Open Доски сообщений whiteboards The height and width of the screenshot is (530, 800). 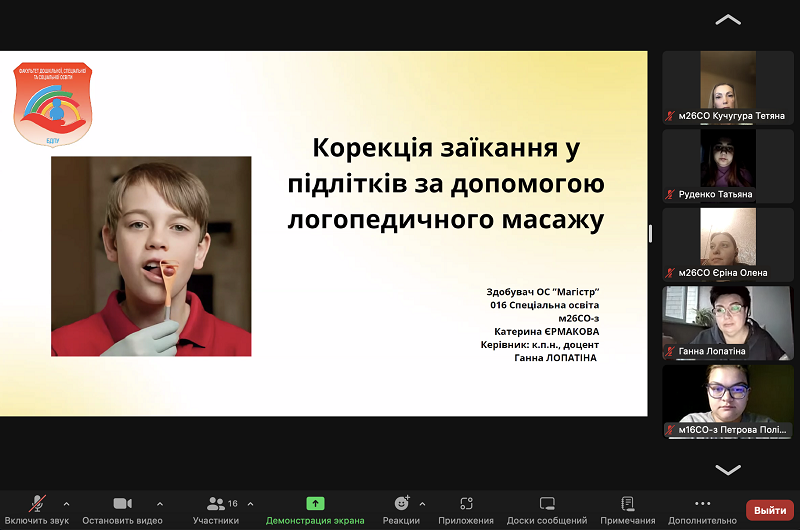[547, 504]
